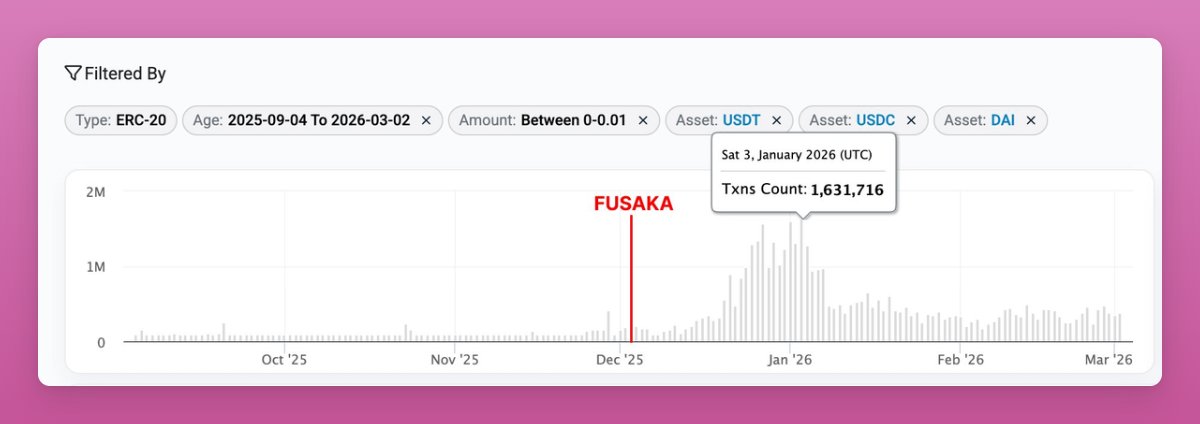The image size is (1200, 424).
Task: Click the Jan '26 axis label
Action: (790, 359)
